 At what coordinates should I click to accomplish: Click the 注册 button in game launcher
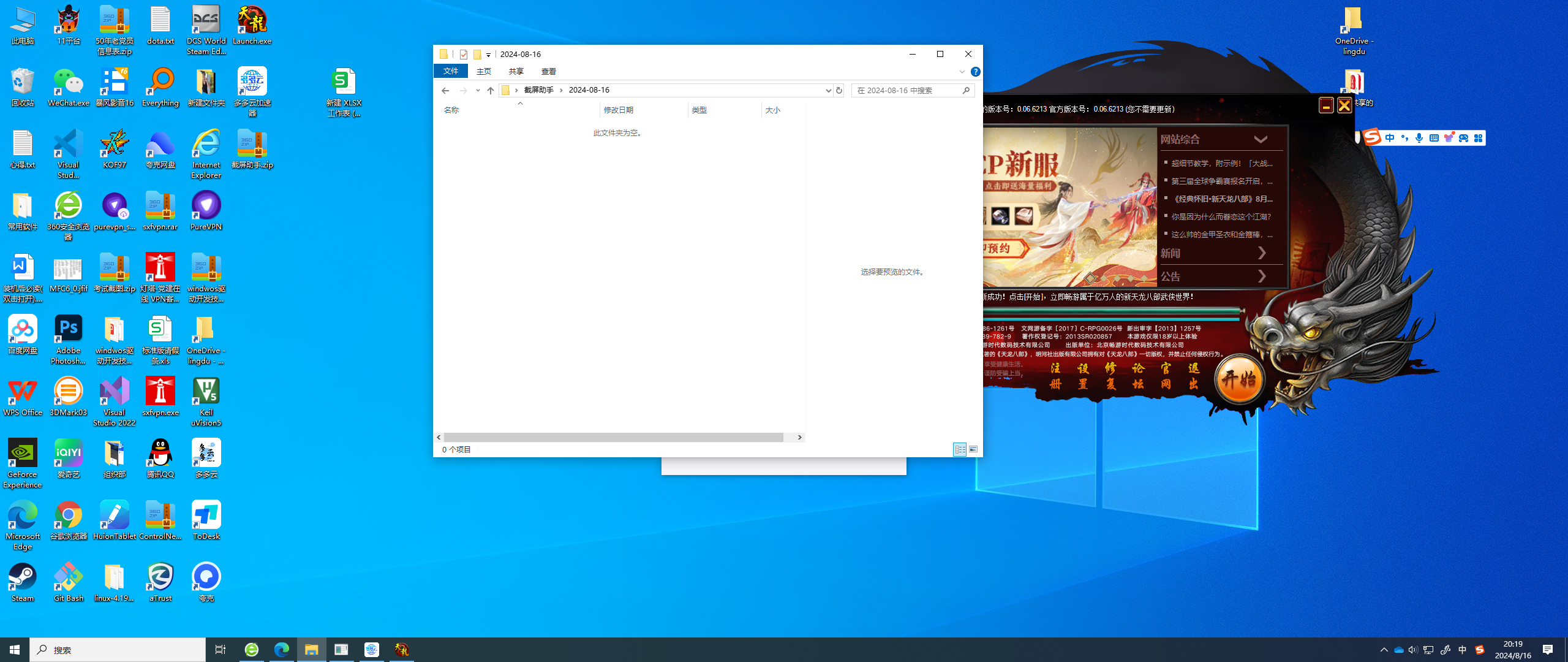click(1055, 376)
